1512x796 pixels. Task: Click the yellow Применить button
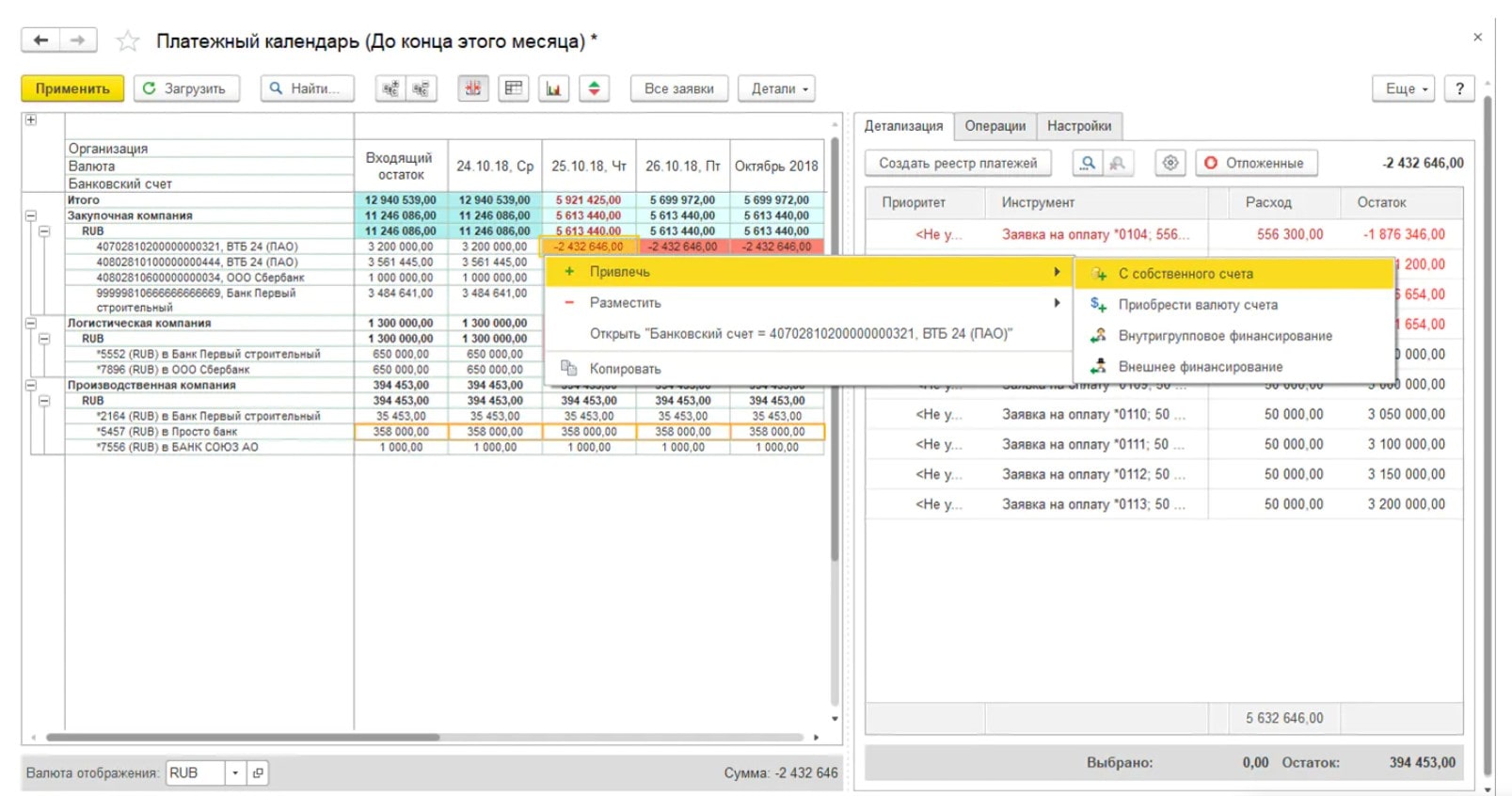[x=72, y=88]
